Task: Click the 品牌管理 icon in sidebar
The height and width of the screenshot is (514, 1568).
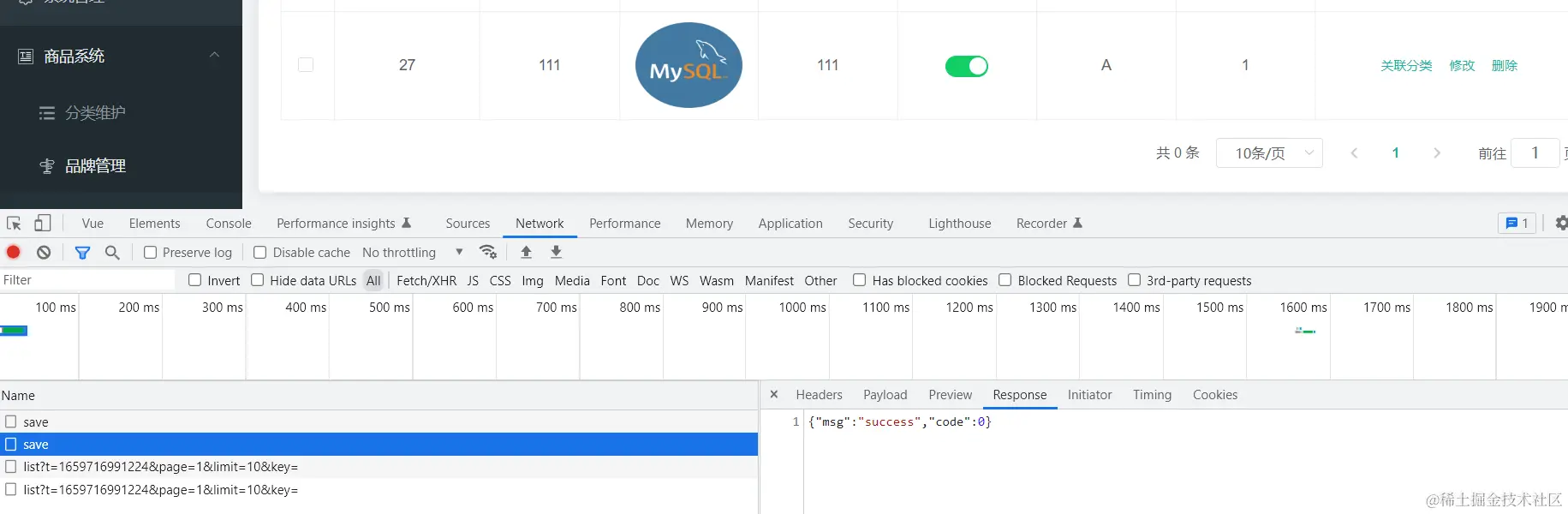Action: tap(47, 166)
